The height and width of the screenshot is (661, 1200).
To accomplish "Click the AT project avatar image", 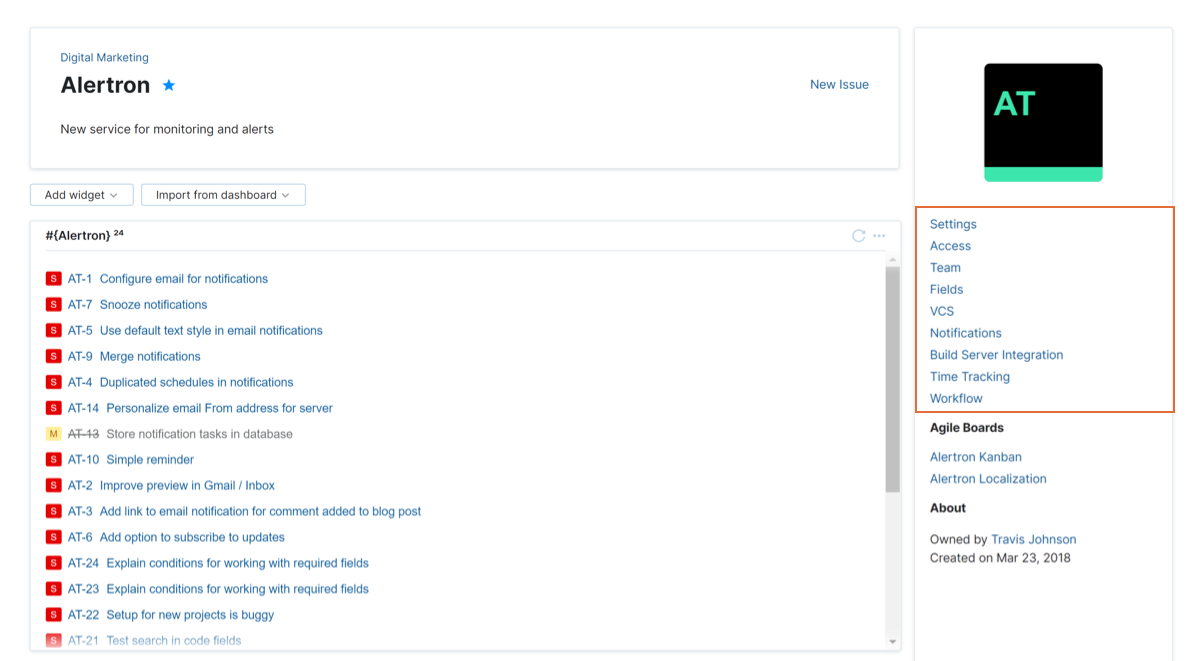I will pos(1043,122).
